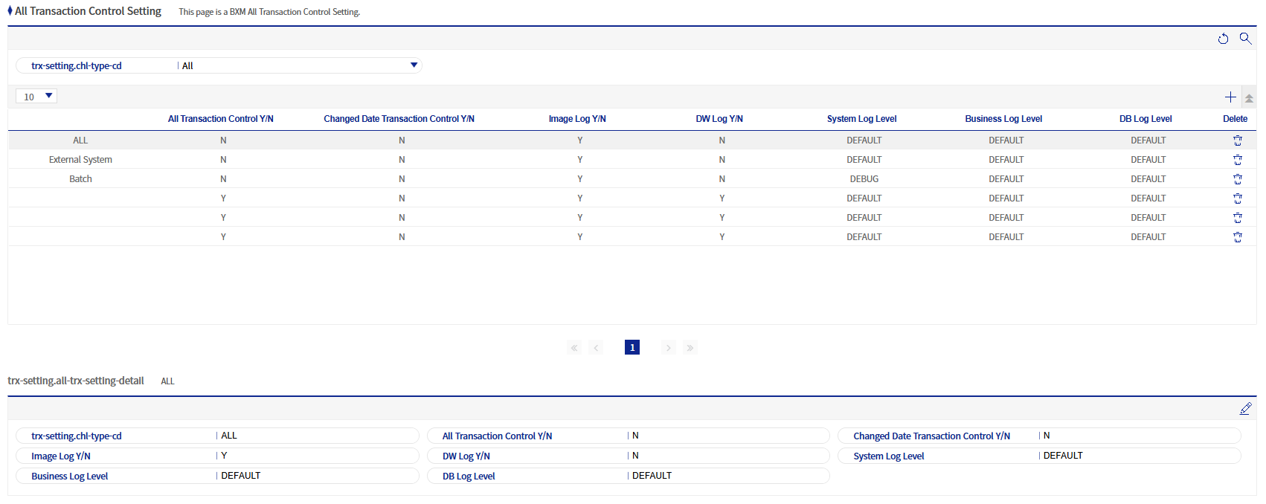Jump to the last page
1266x504 pixels.
click(x=690, y=348)
